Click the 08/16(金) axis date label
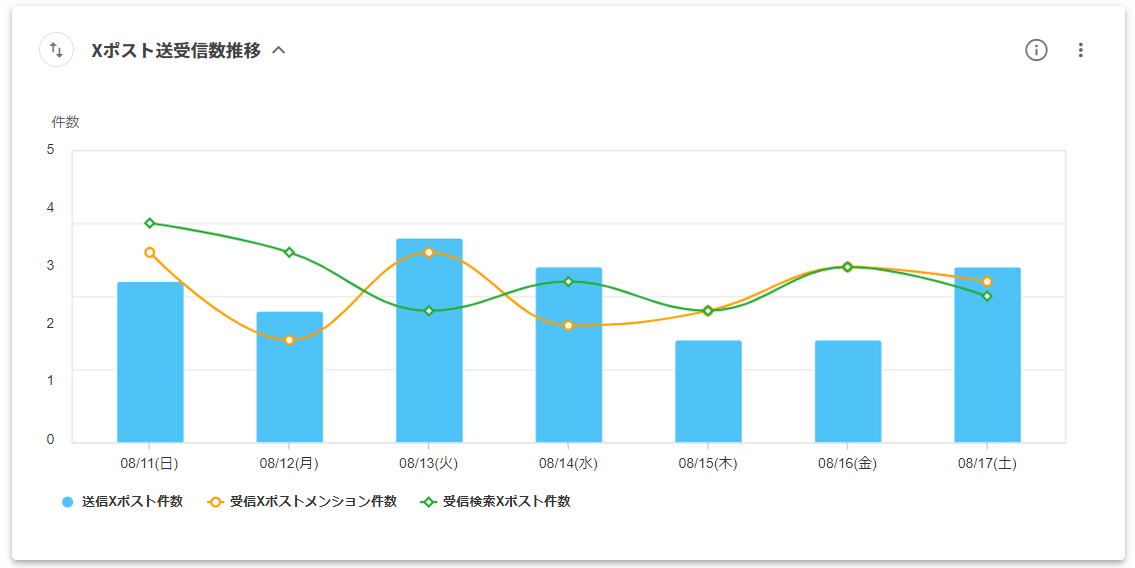This screenshot has width=1135, height=568. pyautogui.click(x=847, y=464)
